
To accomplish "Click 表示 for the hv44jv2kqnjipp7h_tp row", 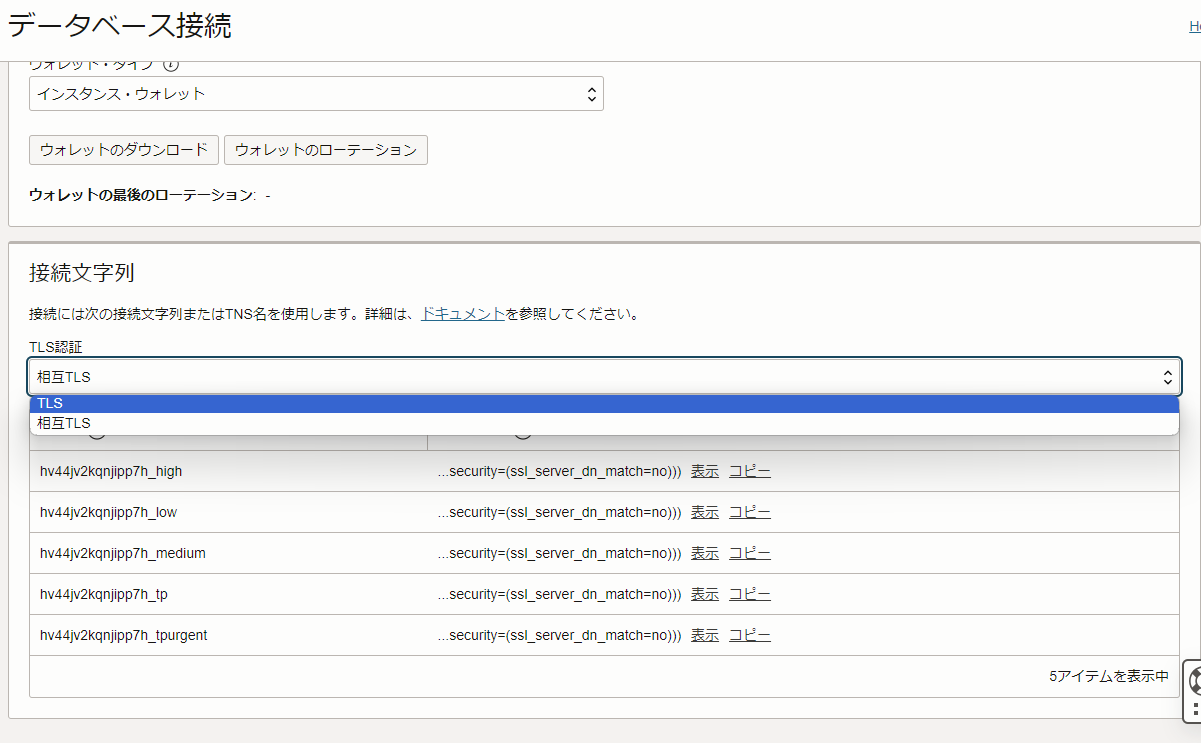I will coord(705,594).
